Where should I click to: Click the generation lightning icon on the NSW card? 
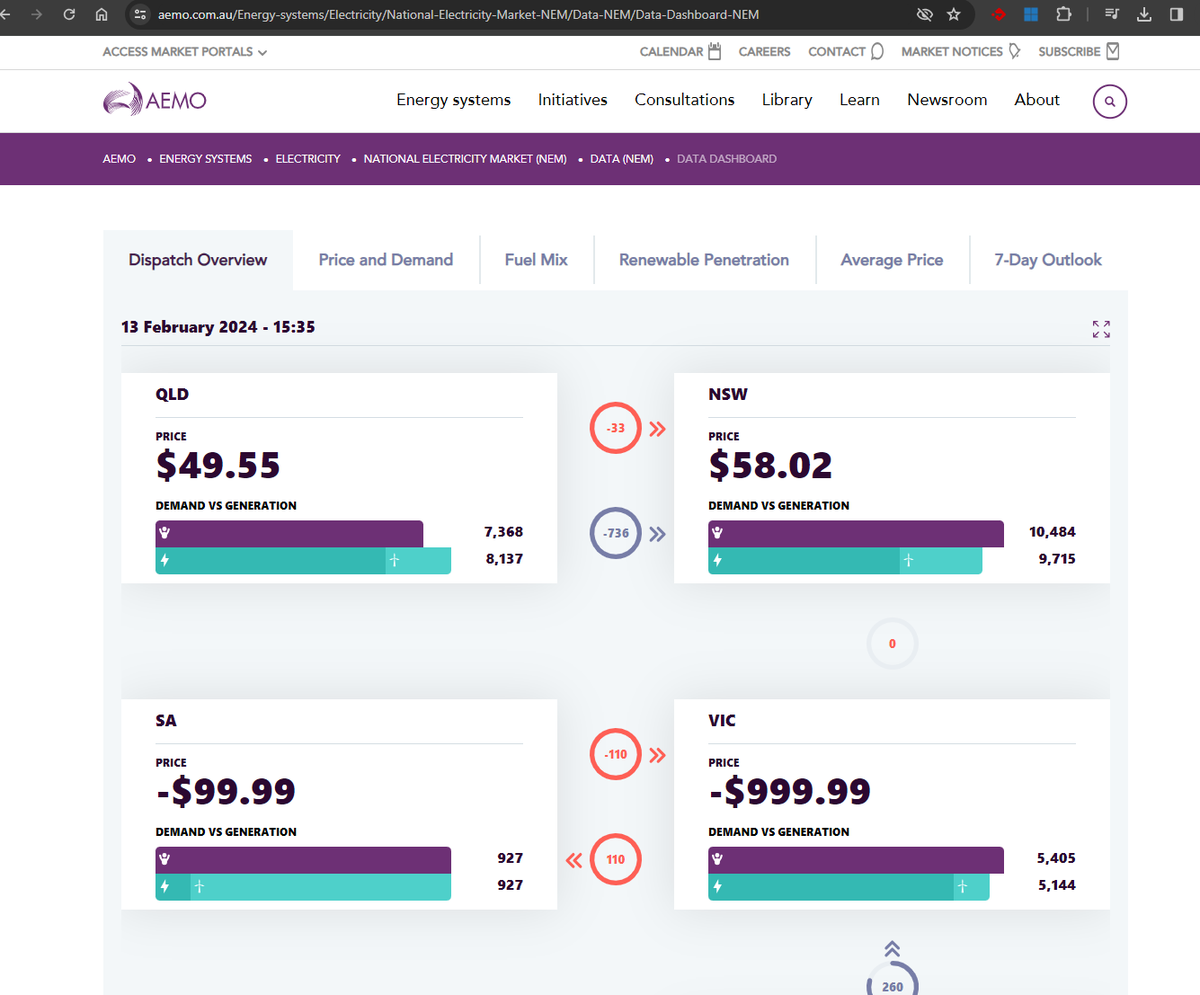[x=717, y=561]
